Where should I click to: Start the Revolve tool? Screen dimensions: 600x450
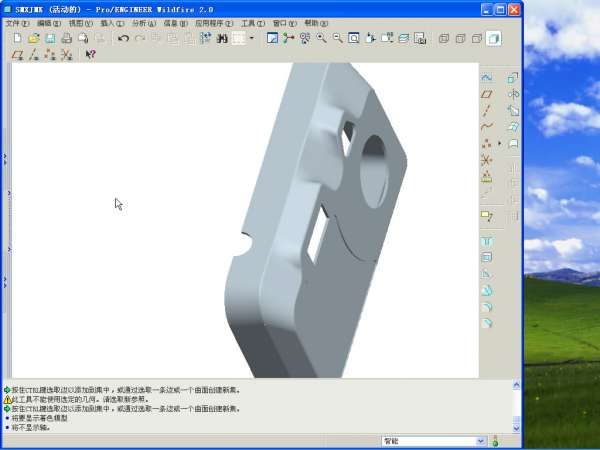pyautogui.click(x=513, y=94)
